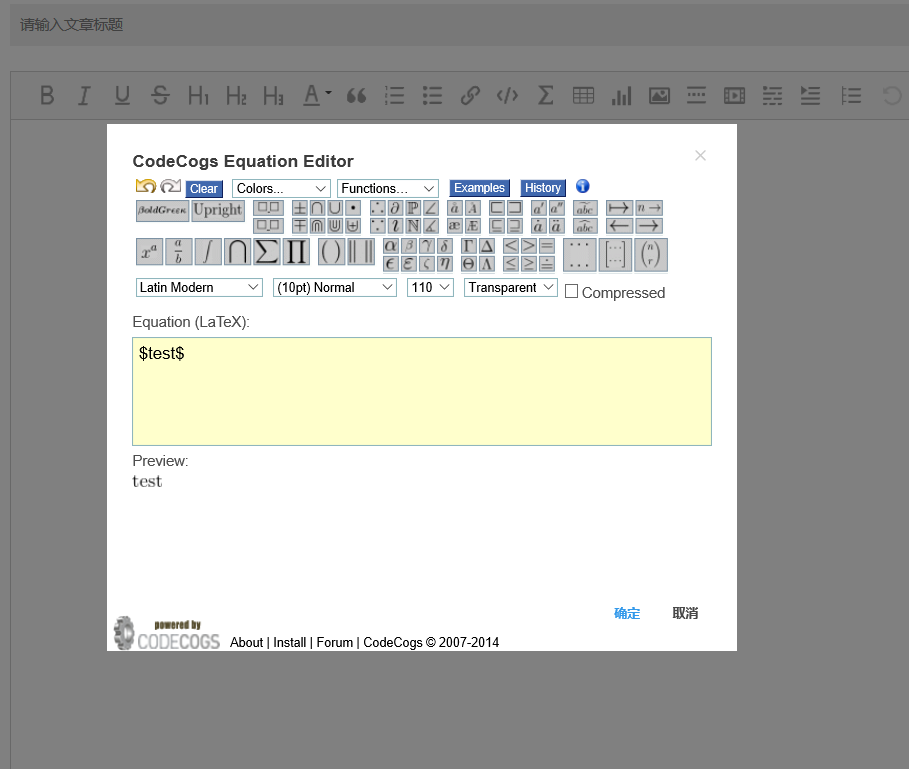Insert the maps-to arrow
The image size is (909, 769).
619,207
